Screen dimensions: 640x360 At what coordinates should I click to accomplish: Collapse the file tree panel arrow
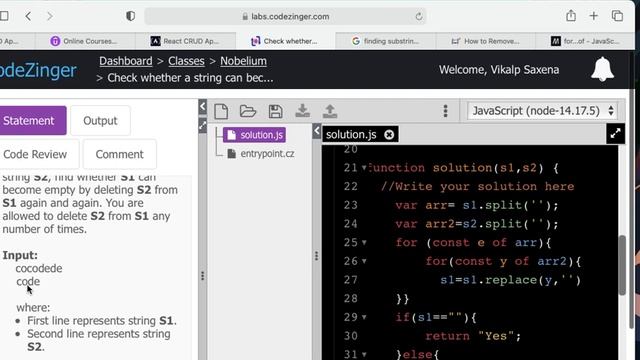(x=317, y=131)
